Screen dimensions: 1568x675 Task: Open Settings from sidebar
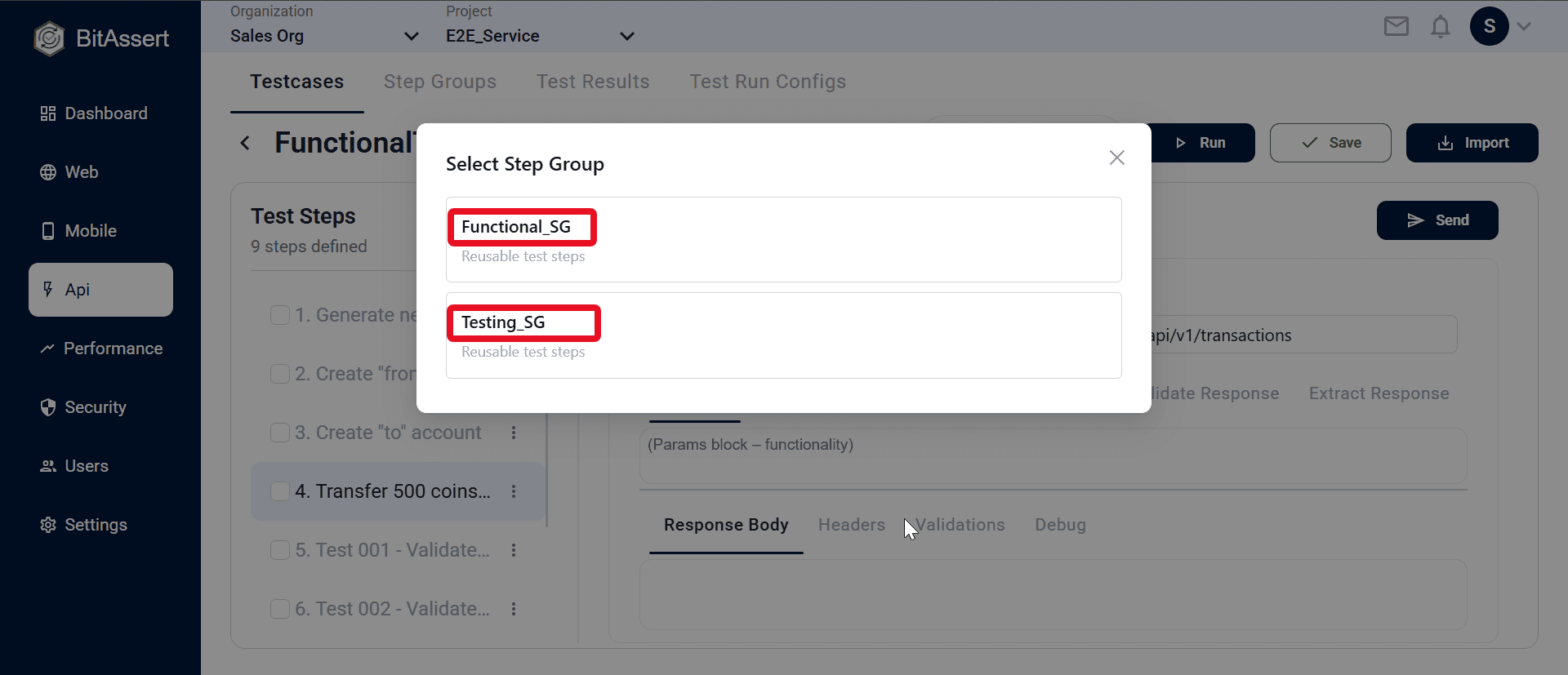tap(84, 525)
